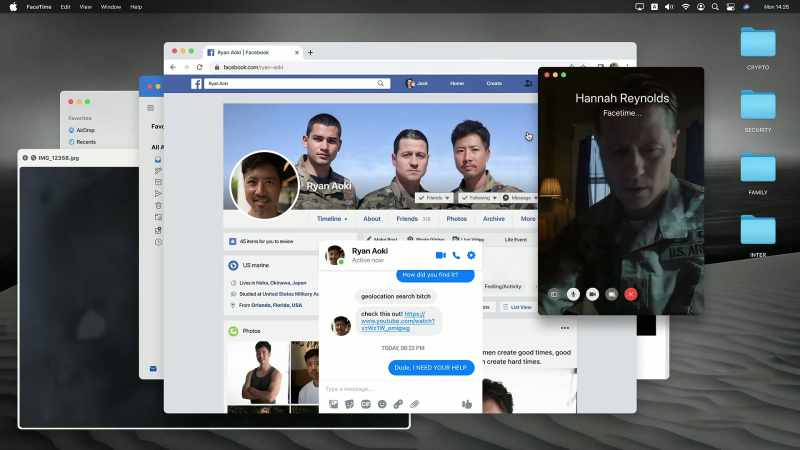Open the Friends dropdown button on cover
Viewport: 800px width, 450px height.
[x=434, y=197]
